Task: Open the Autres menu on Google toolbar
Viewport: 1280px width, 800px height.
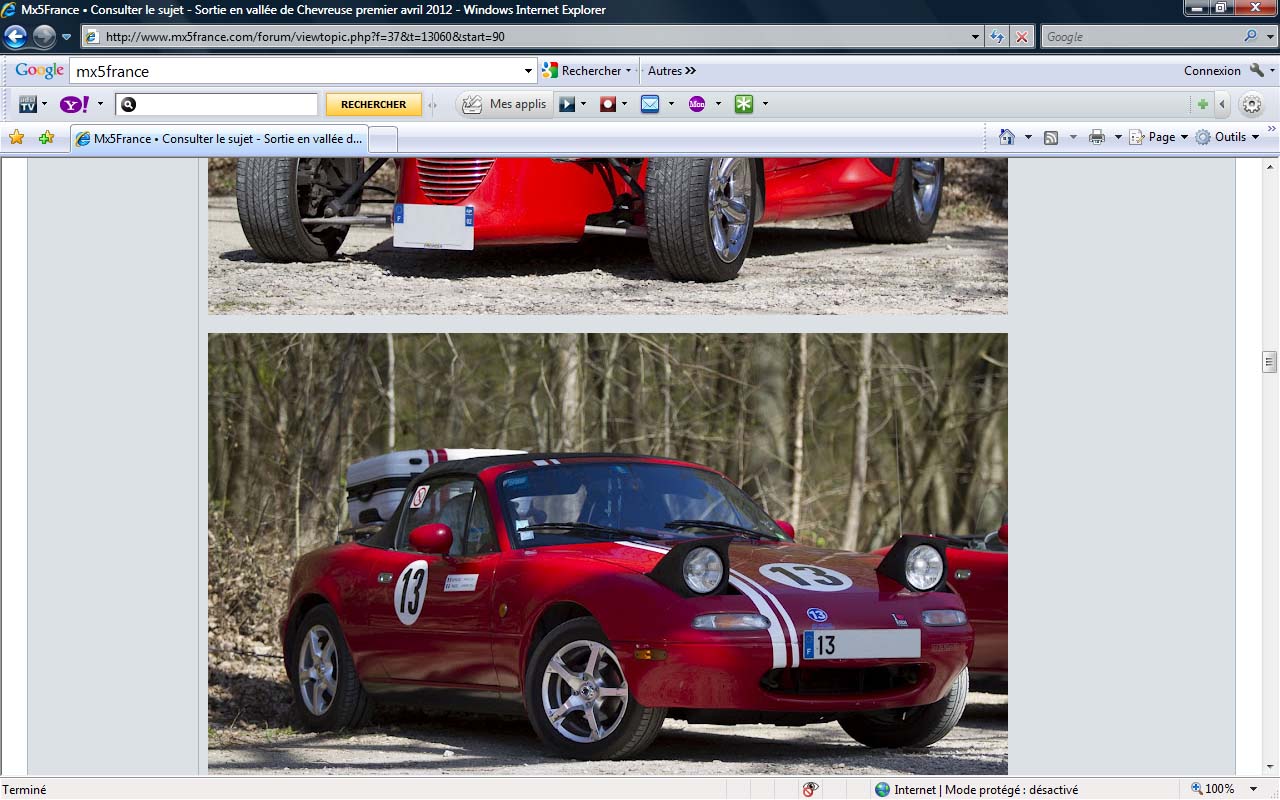Action: [671, 71]
